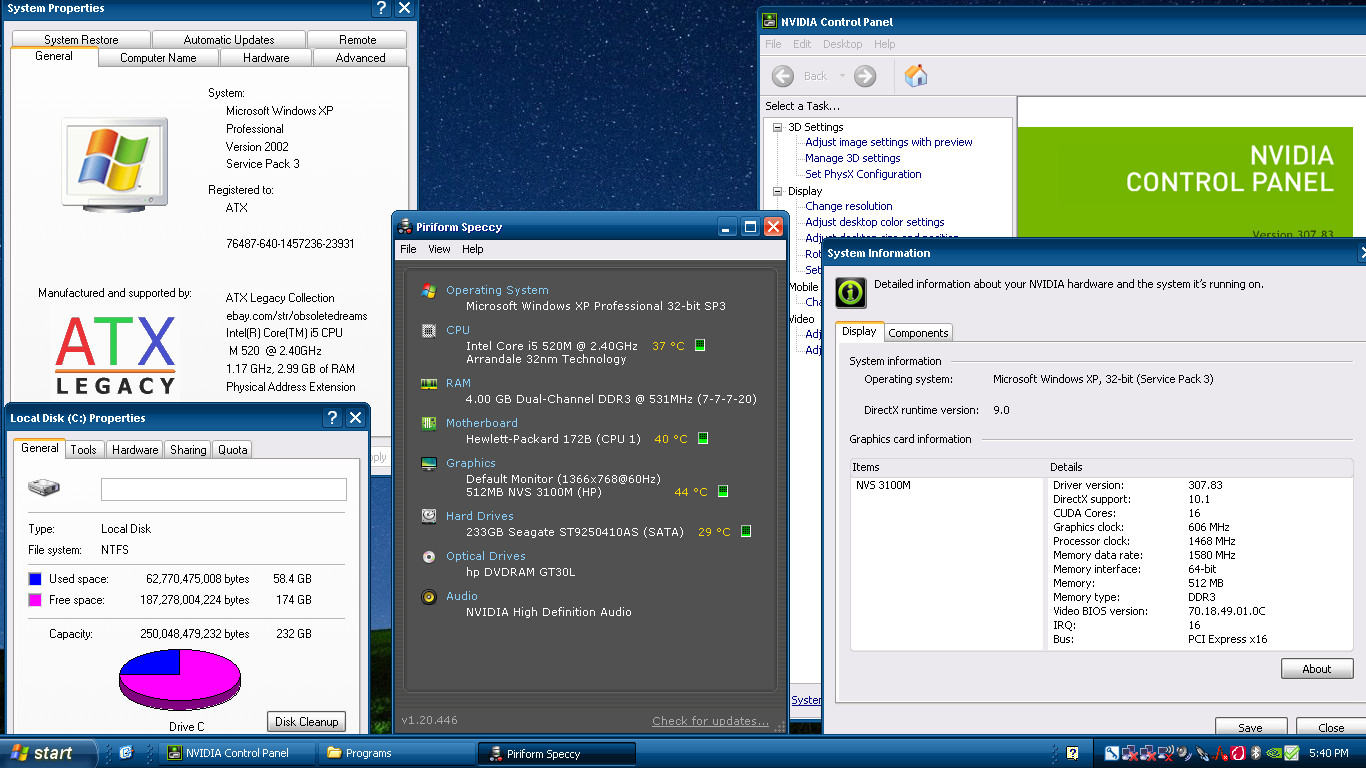Open the Hard Drives icon in Speccy
Screen dimensions: 1366x768
click(x=429, y=516)
